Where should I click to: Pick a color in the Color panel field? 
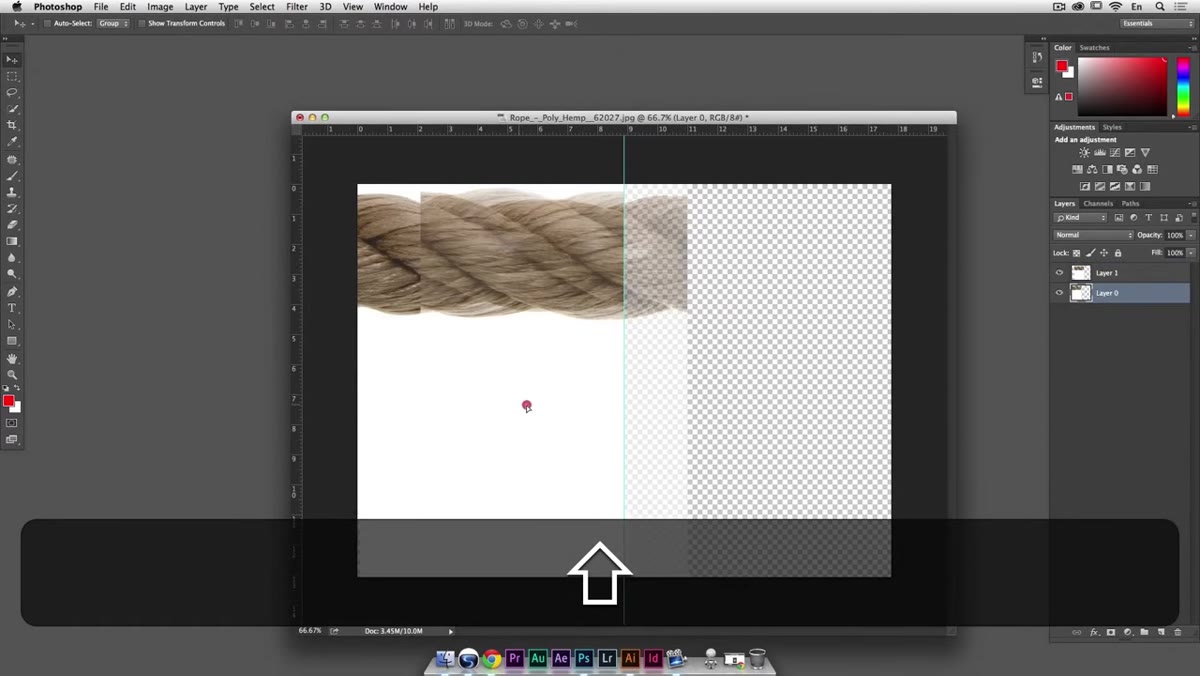click(x=1122, y=87)
